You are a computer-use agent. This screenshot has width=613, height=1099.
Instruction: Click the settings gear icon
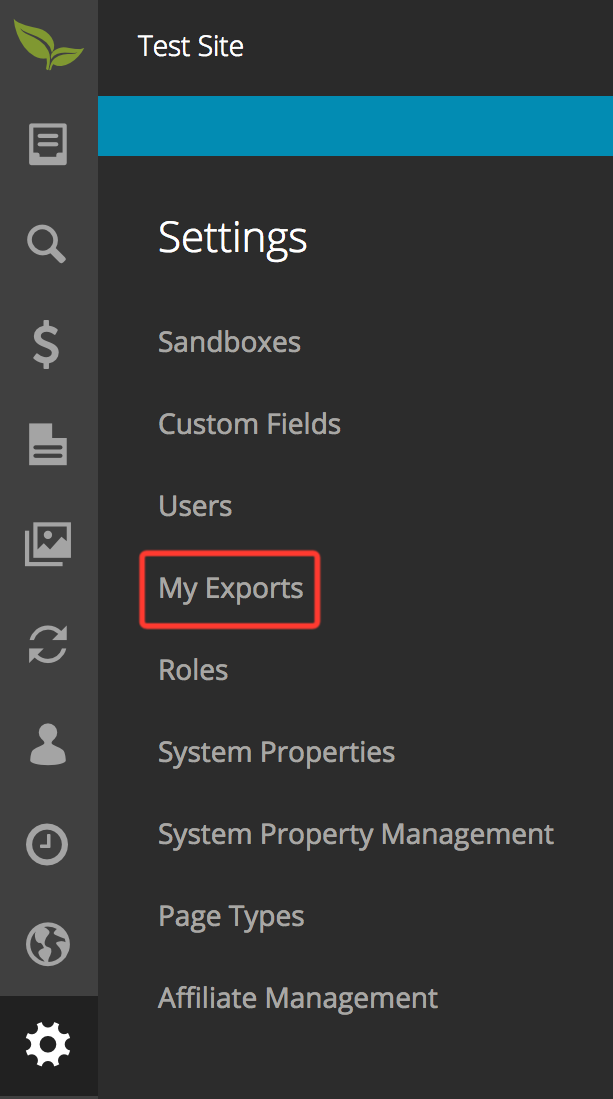(x=48, y=1045)
